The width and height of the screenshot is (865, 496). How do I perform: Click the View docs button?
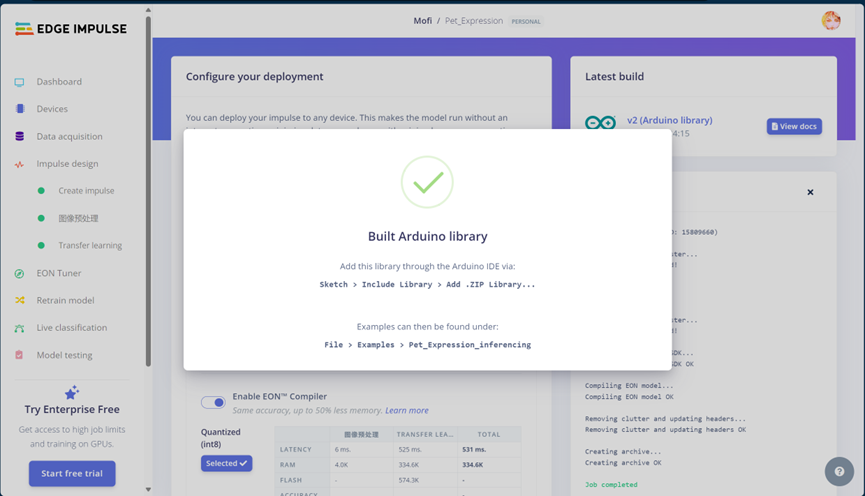coord(794,126)
